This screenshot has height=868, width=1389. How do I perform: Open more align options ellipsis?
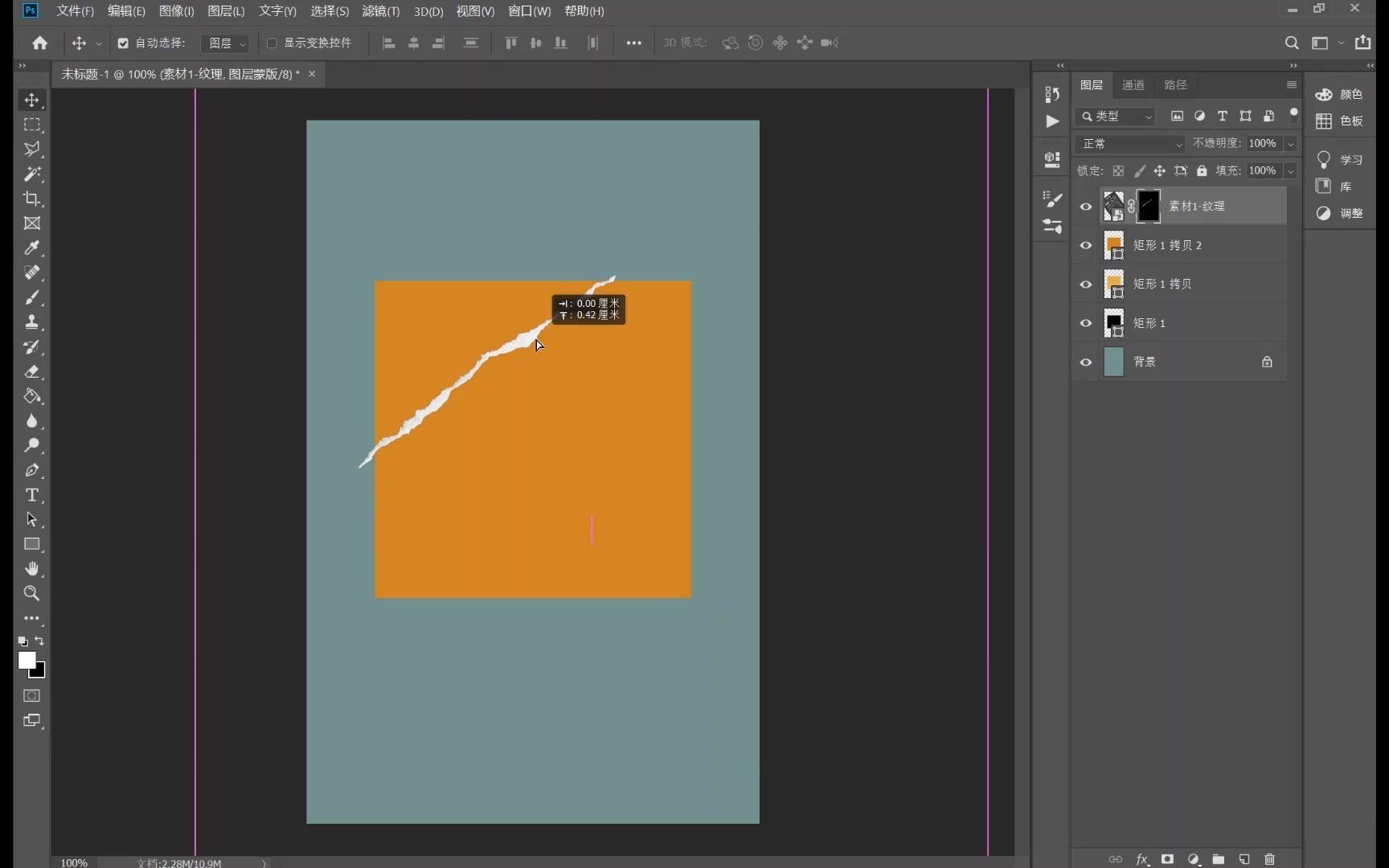633,43
